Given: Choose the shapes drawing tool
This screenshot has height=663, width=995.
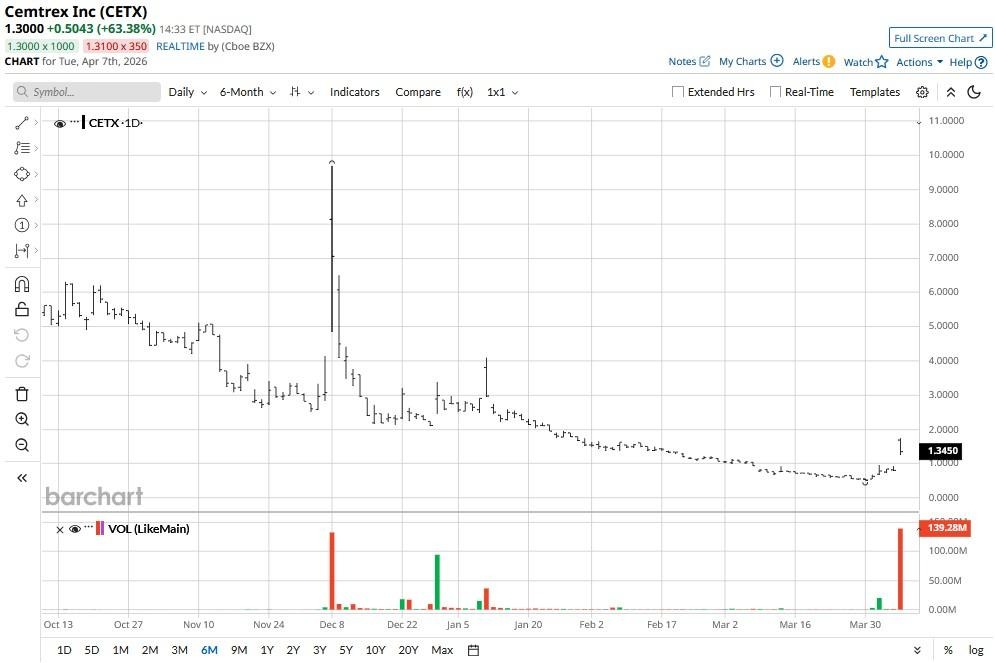Looking at the screenshot, I should pyautogui.click(x=22, y=174).
